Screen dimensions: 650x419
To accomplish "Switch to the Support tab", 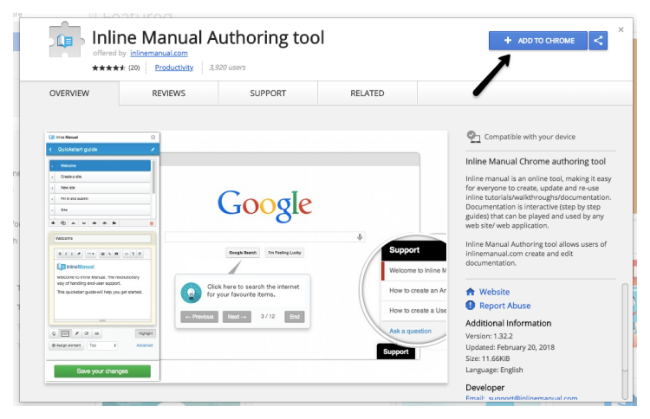I will click(x=268, y=93).
